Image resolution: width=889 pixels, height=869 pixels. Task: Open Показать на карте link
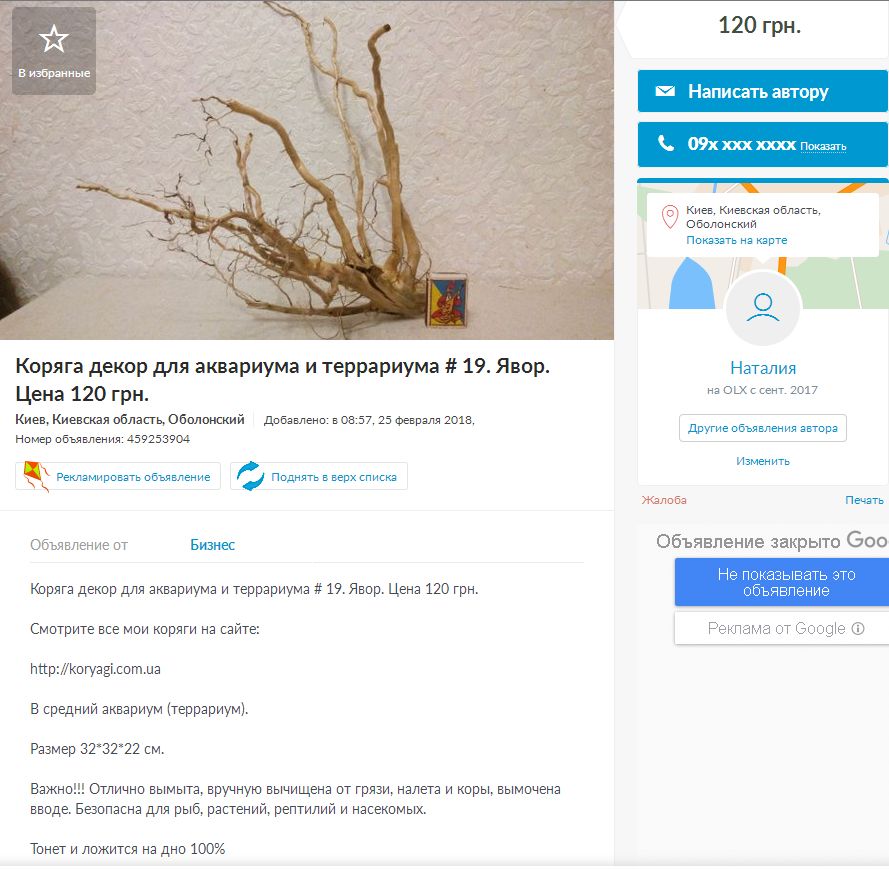pos(736,240)
